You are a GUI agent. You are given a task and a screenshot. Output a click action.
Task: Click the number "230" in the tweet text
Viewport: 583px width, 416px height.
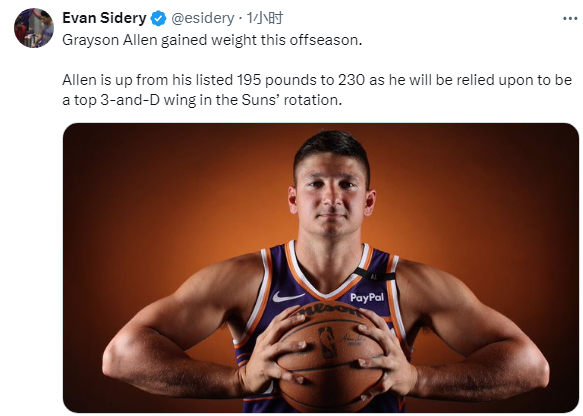click(351, 80)
